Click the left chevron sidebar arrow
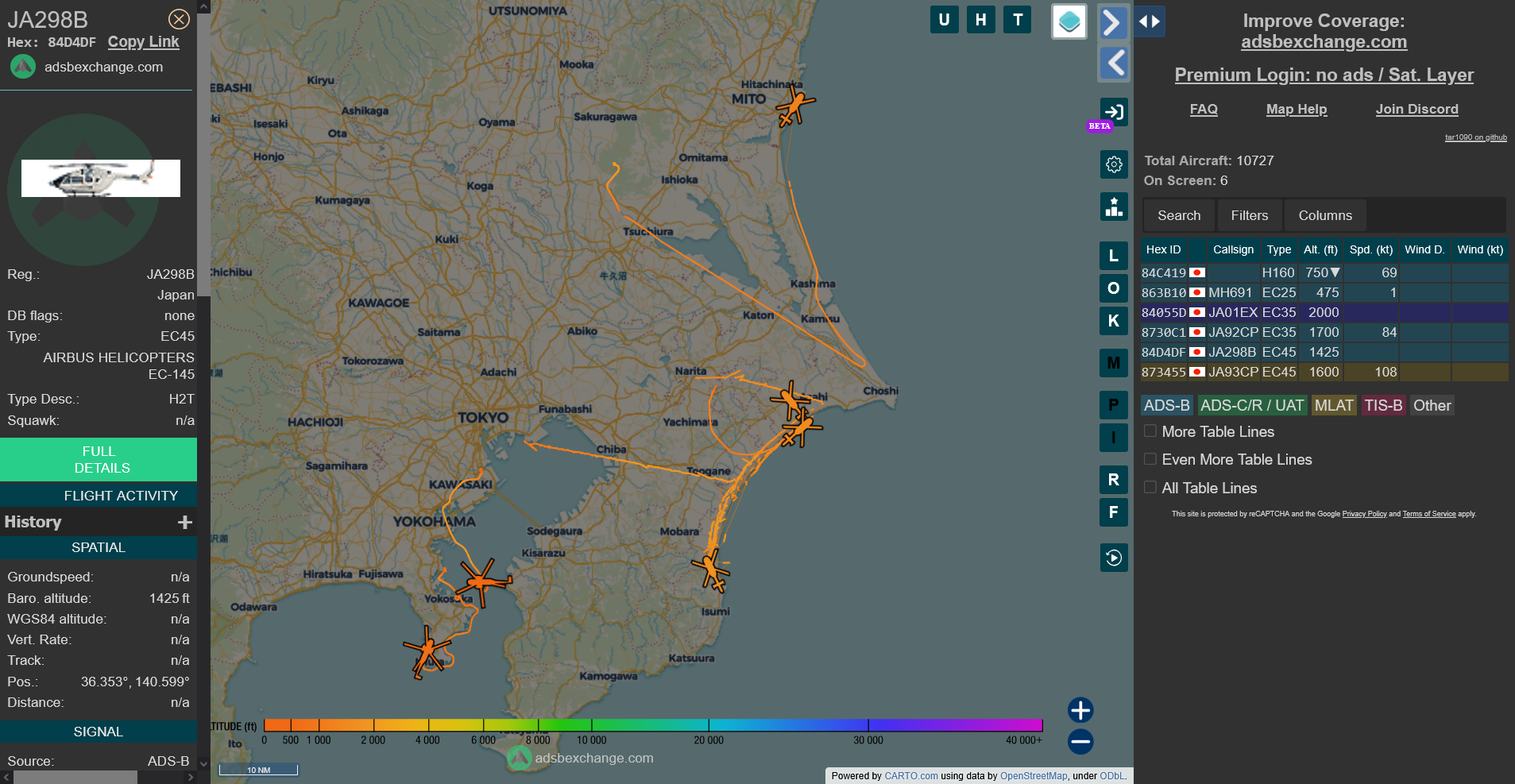Image resolution: width=1515 pixels, height=784 pixels. 1114,62
